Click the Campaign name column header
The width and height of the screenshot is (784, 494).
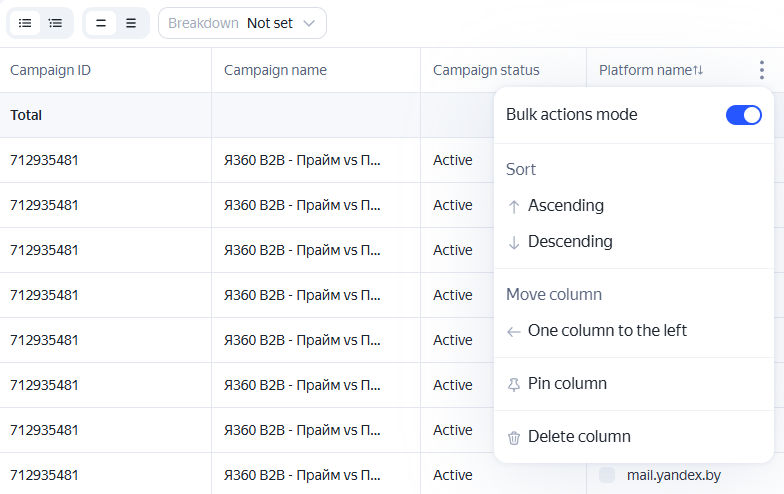[275, 70]
